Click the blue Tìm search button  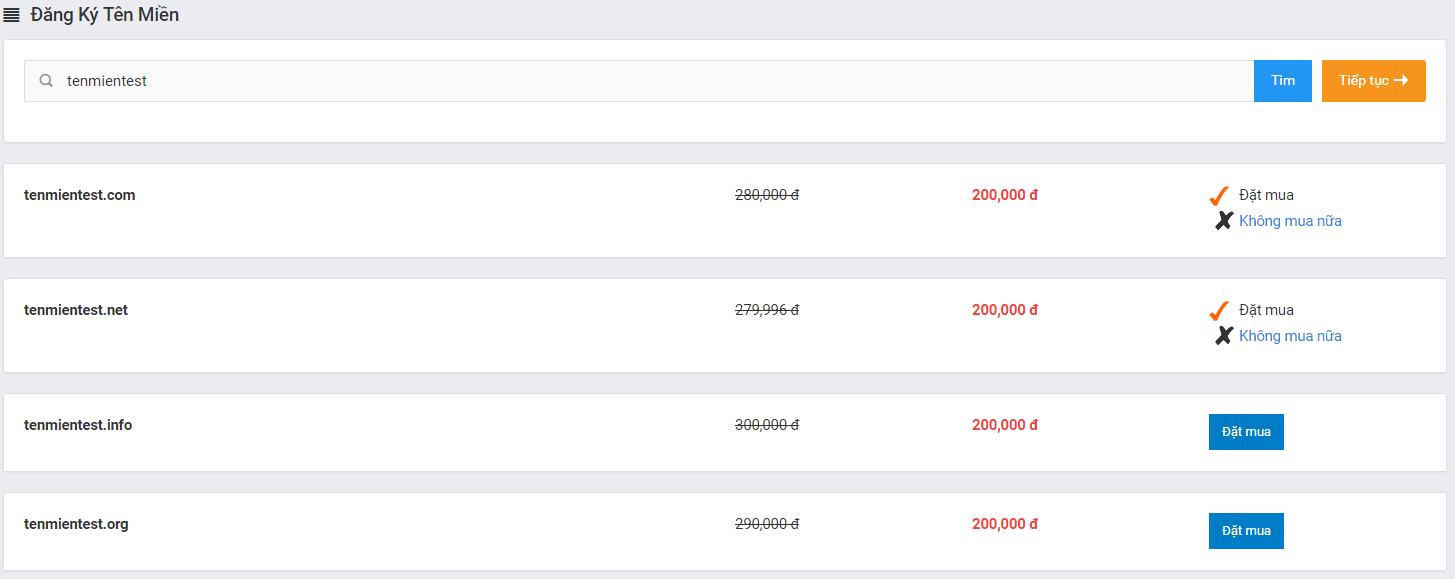(1283, 81)
